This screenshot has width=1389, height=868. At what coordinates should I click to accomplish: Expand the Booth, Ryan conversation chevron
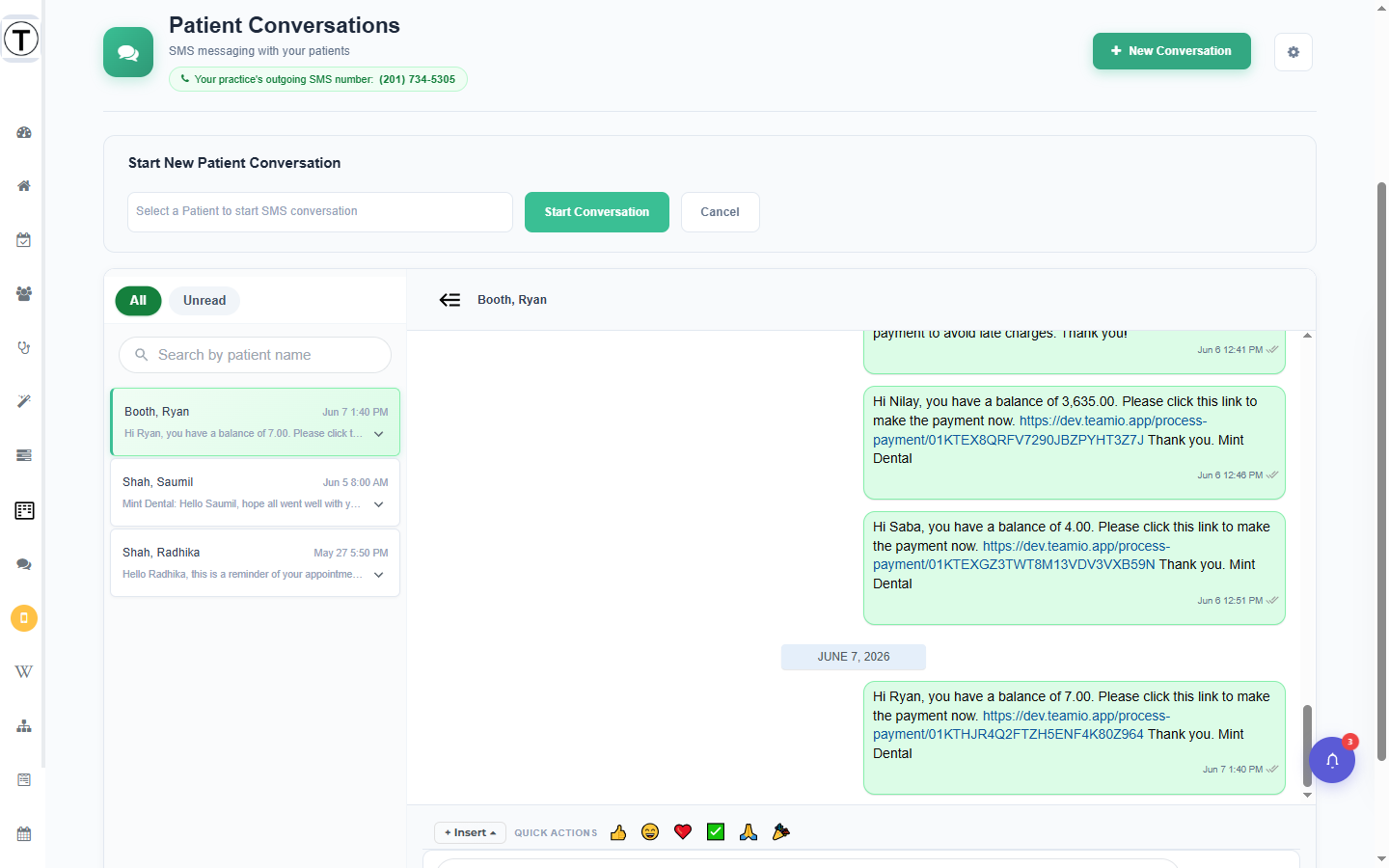coord(379,434)
